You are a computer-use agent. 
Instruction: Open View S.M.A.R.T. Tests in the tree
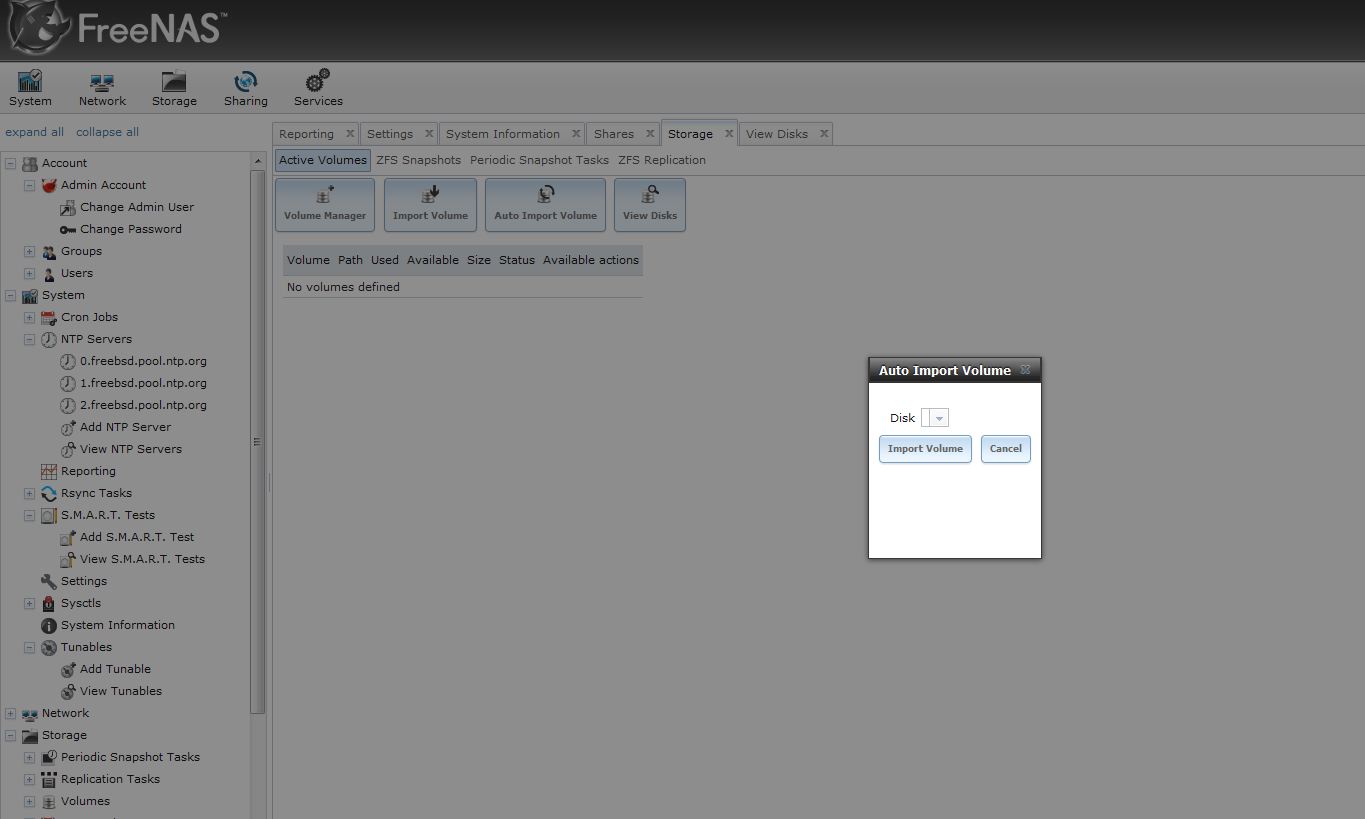[142, 559]
